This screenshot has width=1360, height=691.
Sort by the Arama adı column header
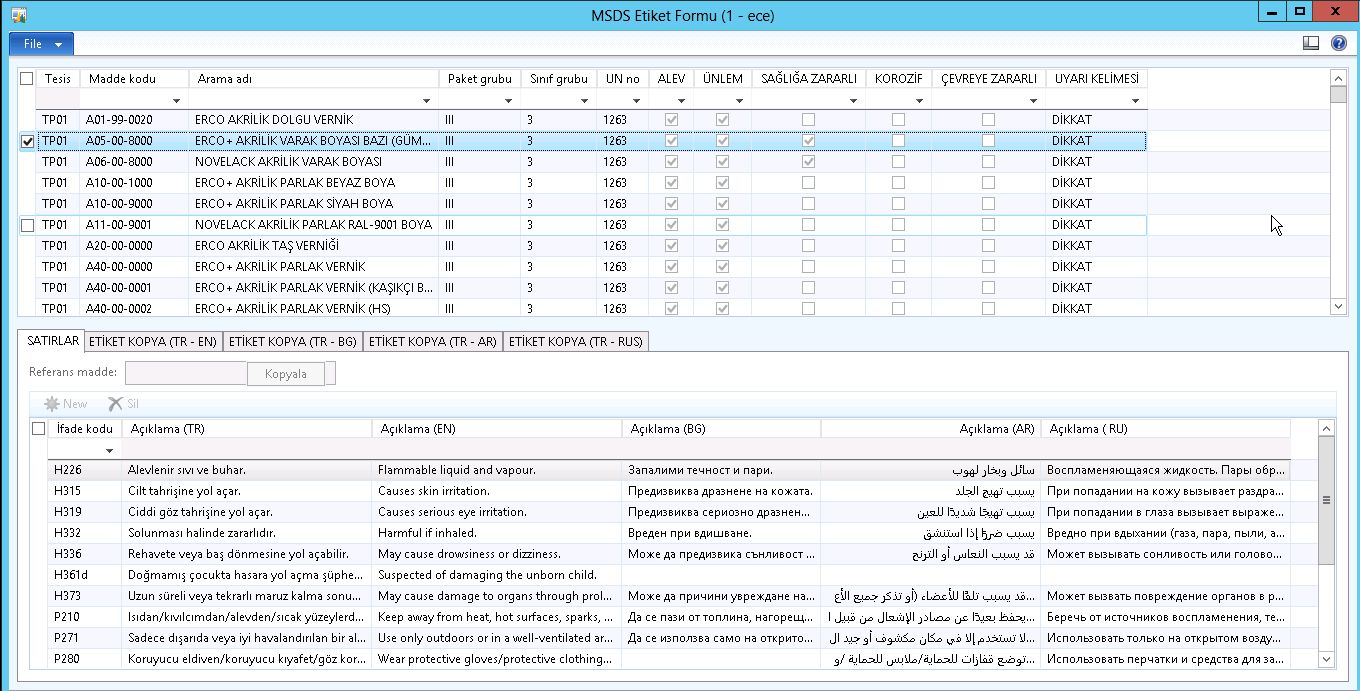[x=314, y=79]
